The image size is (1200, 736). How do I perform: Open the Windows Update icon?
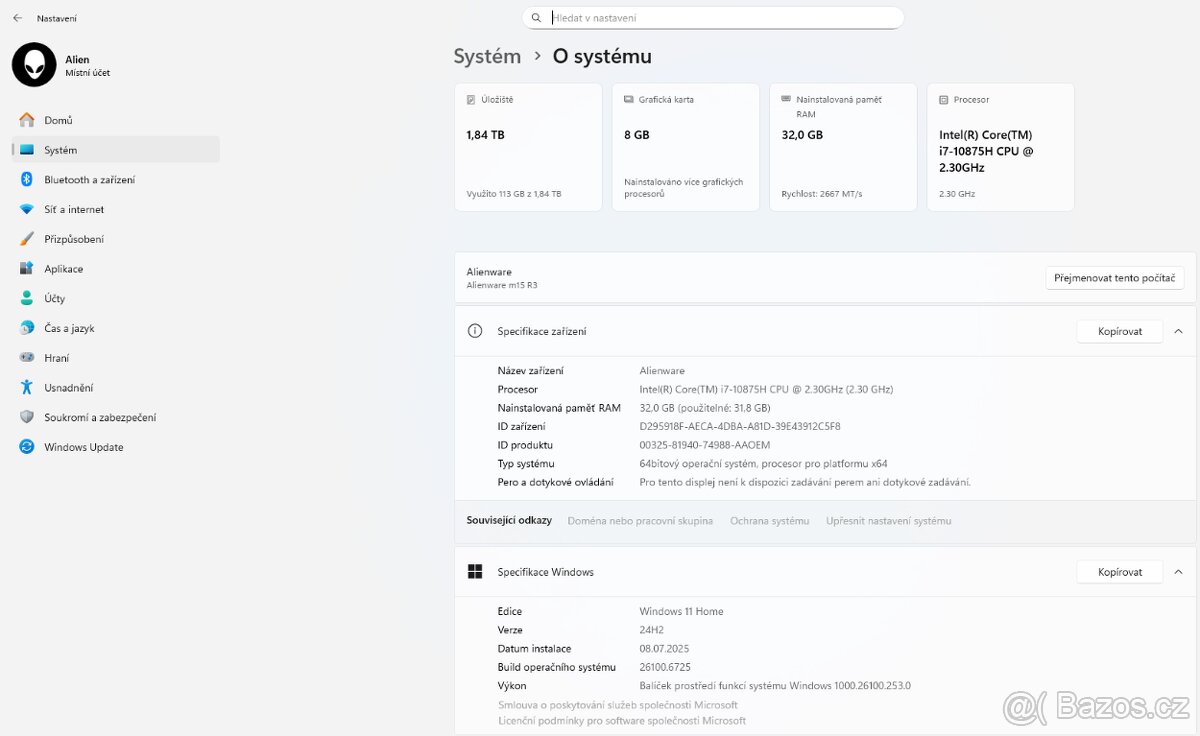point(27,447)
